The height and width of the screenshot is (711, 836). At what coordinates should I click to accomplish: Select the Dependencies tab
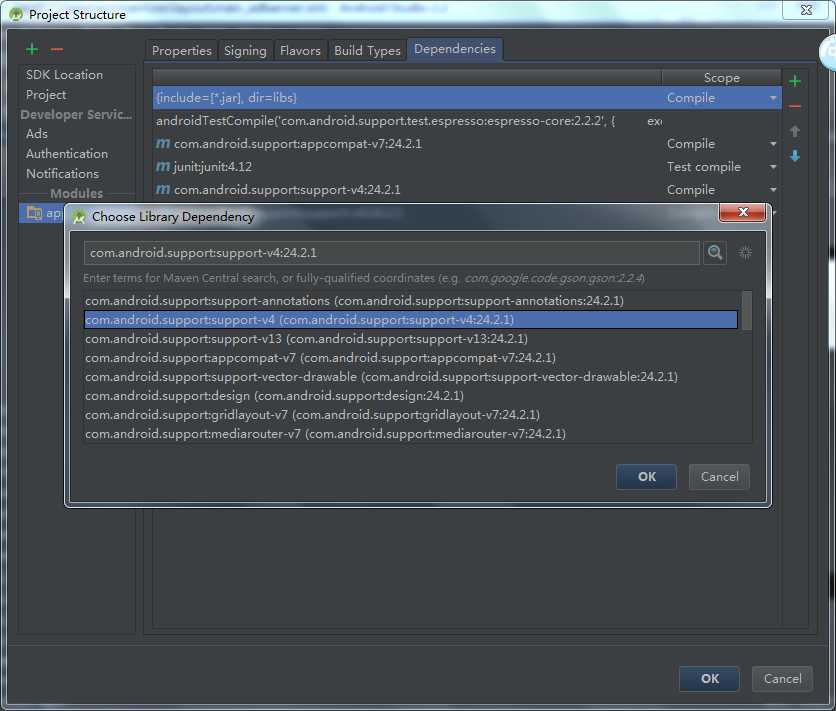455,49
